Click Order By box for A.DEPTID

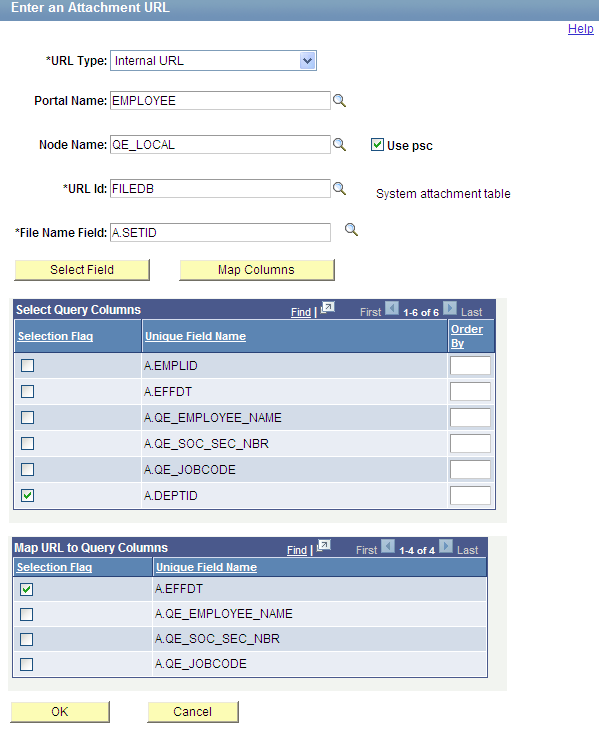click(x=470, y=495)
